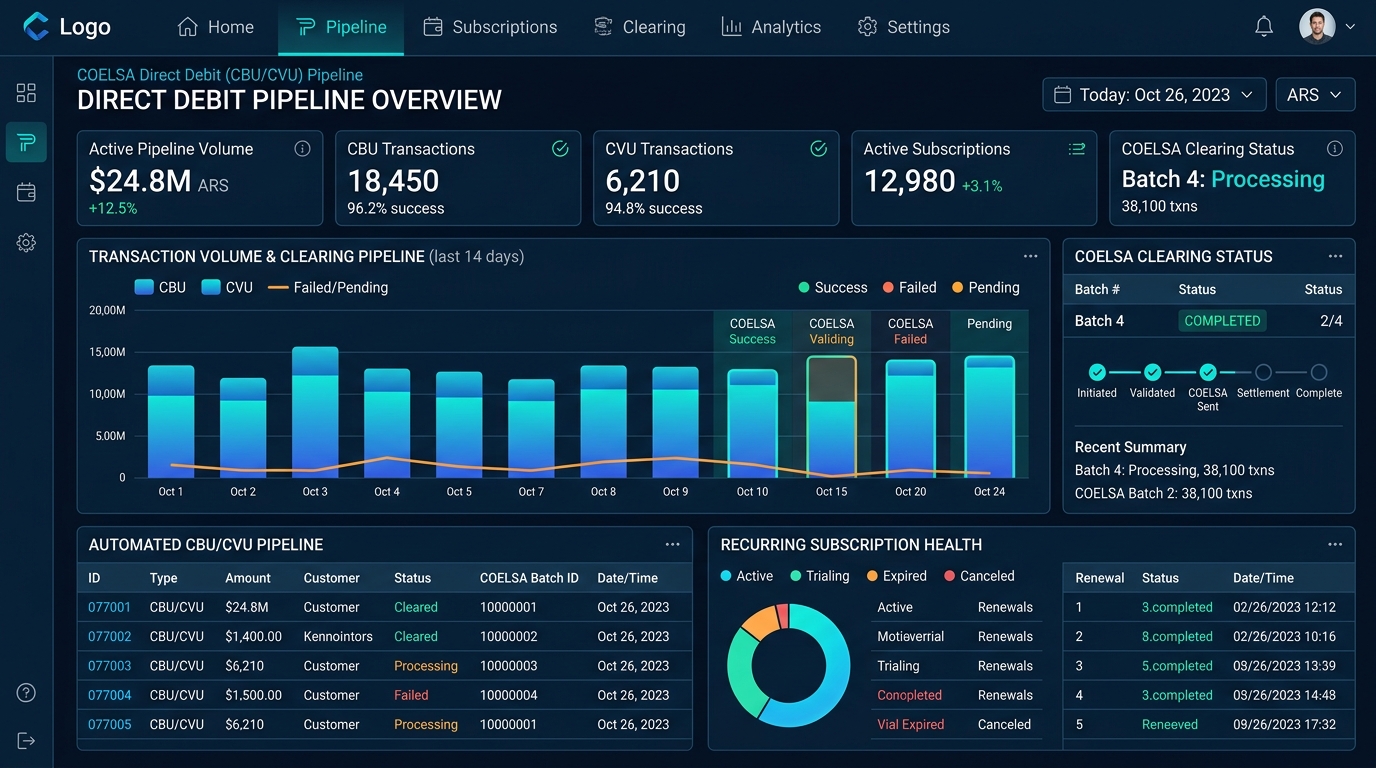Click the Settlement step in clearing progress
1376x768 pixels.
1263,372
